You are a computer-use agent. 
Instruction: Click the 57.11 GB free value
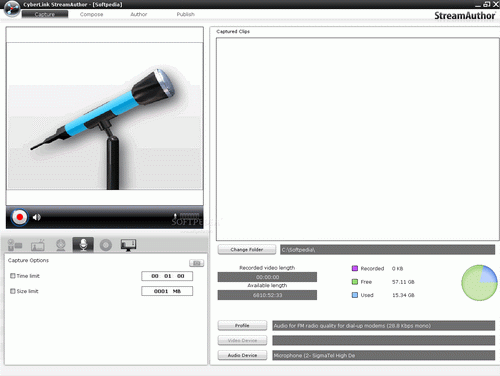point(403,282)
